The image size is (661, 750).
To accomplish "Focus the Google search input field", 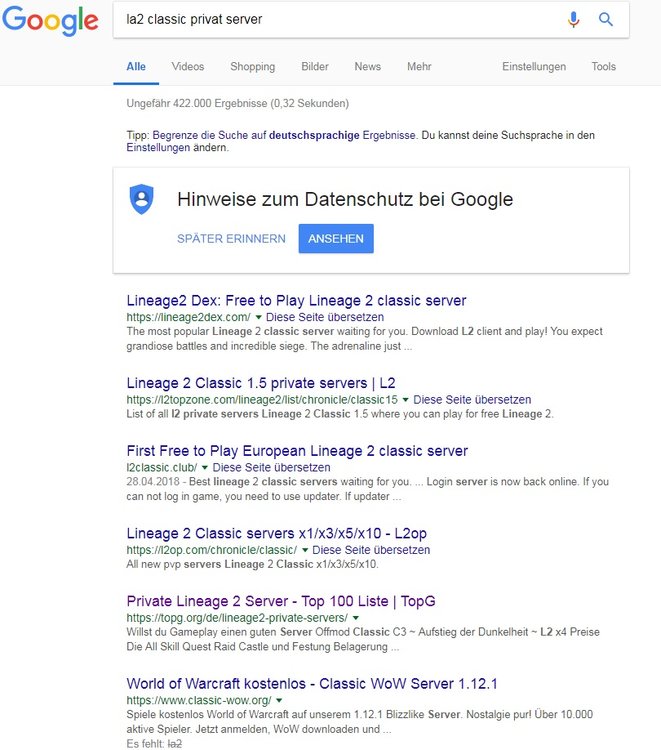I will pyautogui.click(x=340, y=19).
